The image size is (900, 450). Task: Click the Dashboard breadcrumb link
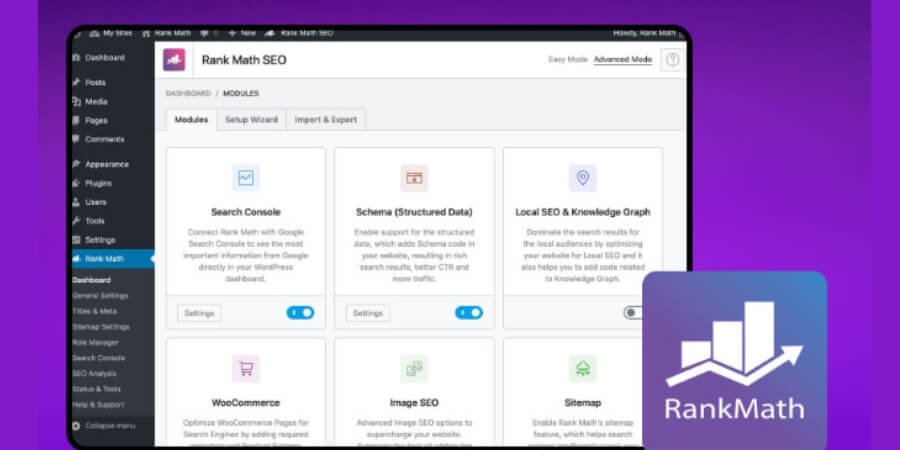(188, 93)
